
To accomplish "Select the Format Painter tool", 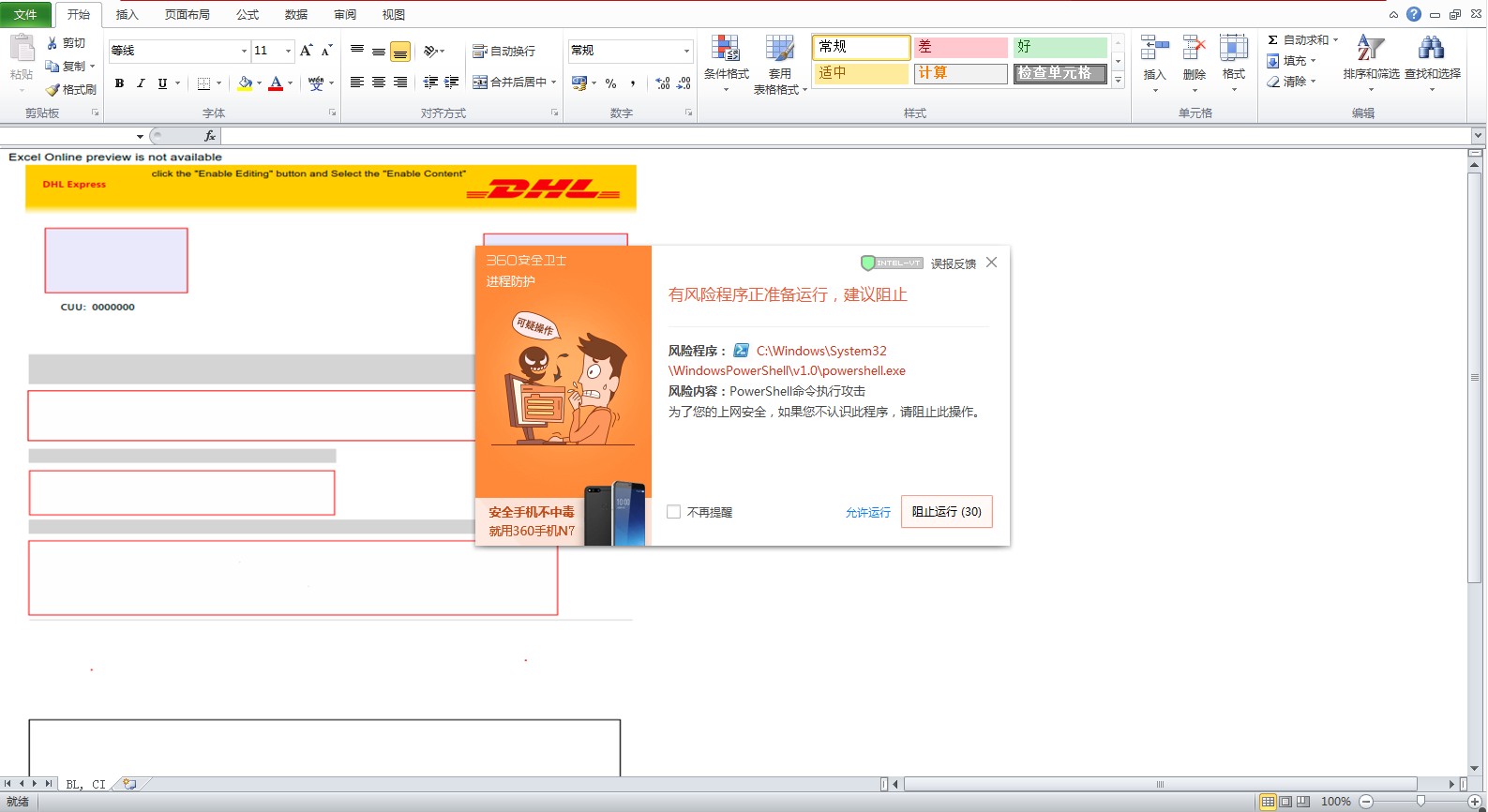I will pyautogui.click(x=71, y=89).
